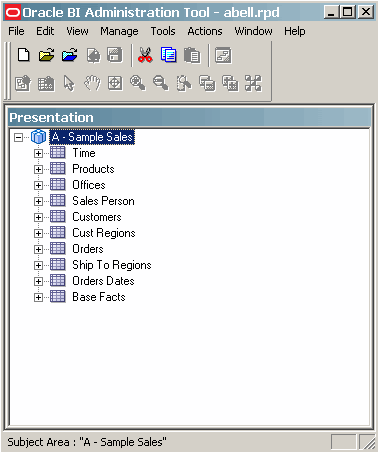Choose the Pan hand tool

[x=92, y=83]
